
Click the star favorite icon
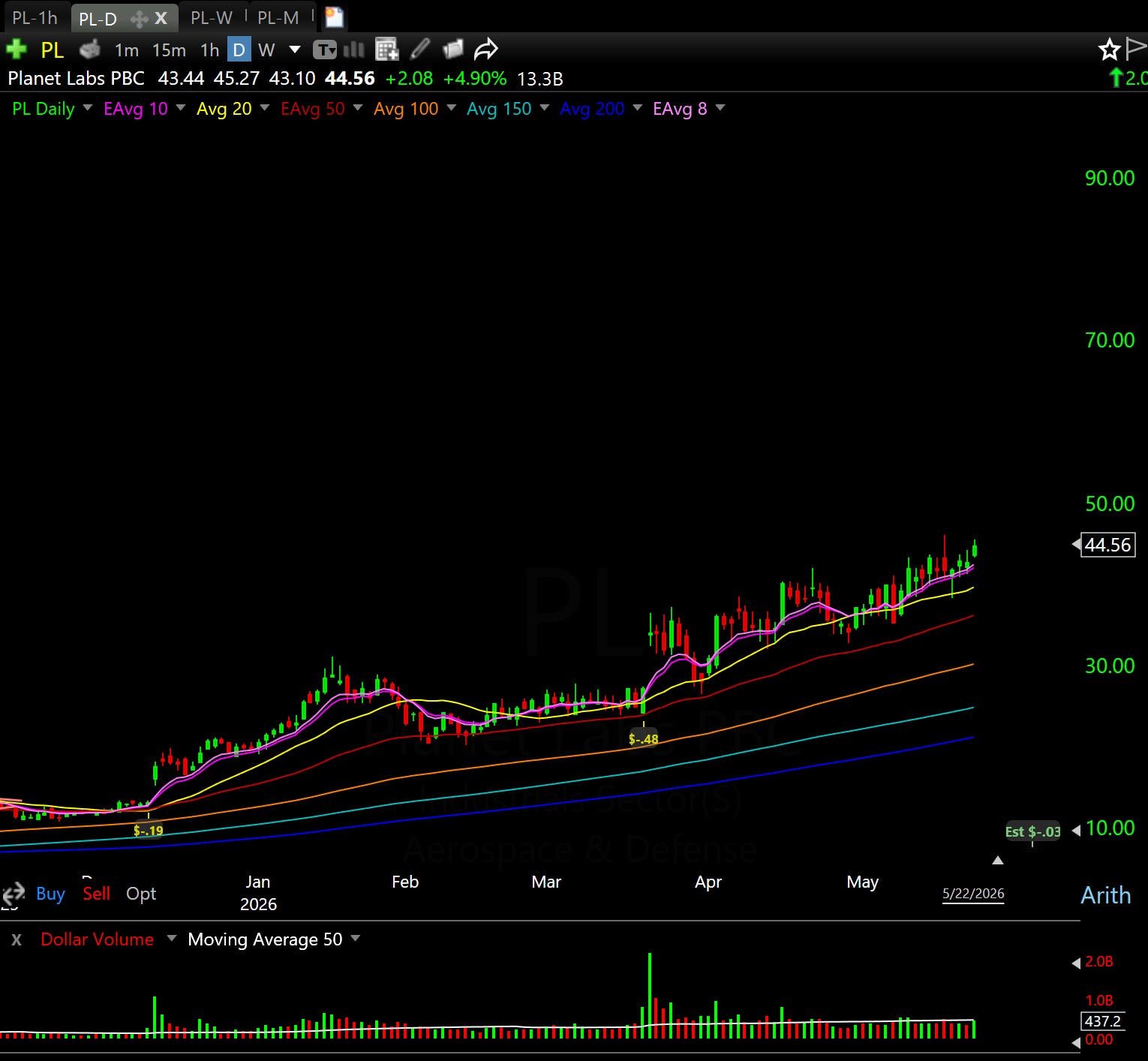click(x=1109, y=50)
